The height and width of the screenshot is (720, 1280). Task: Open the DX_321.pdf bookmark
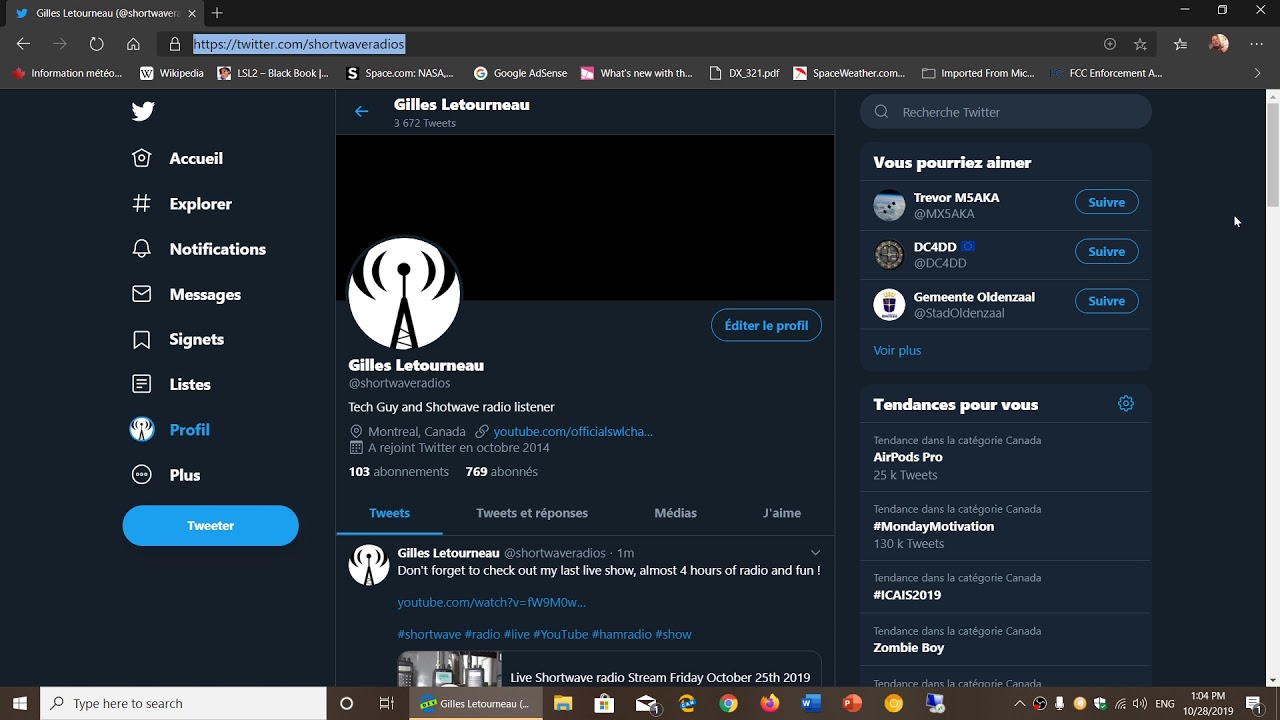[x=744, y=73]
